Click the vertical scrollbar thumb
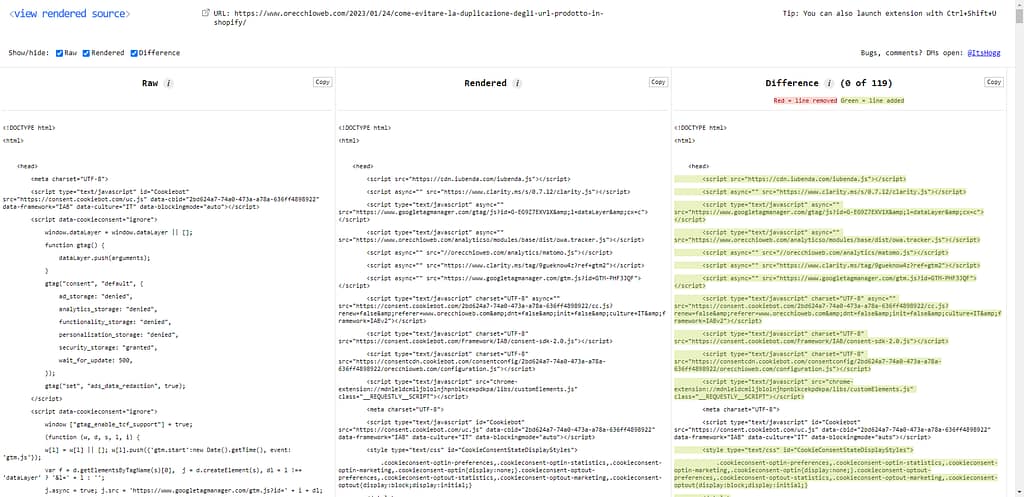Screen dimensions: 1024x497 coord(1019,17)
